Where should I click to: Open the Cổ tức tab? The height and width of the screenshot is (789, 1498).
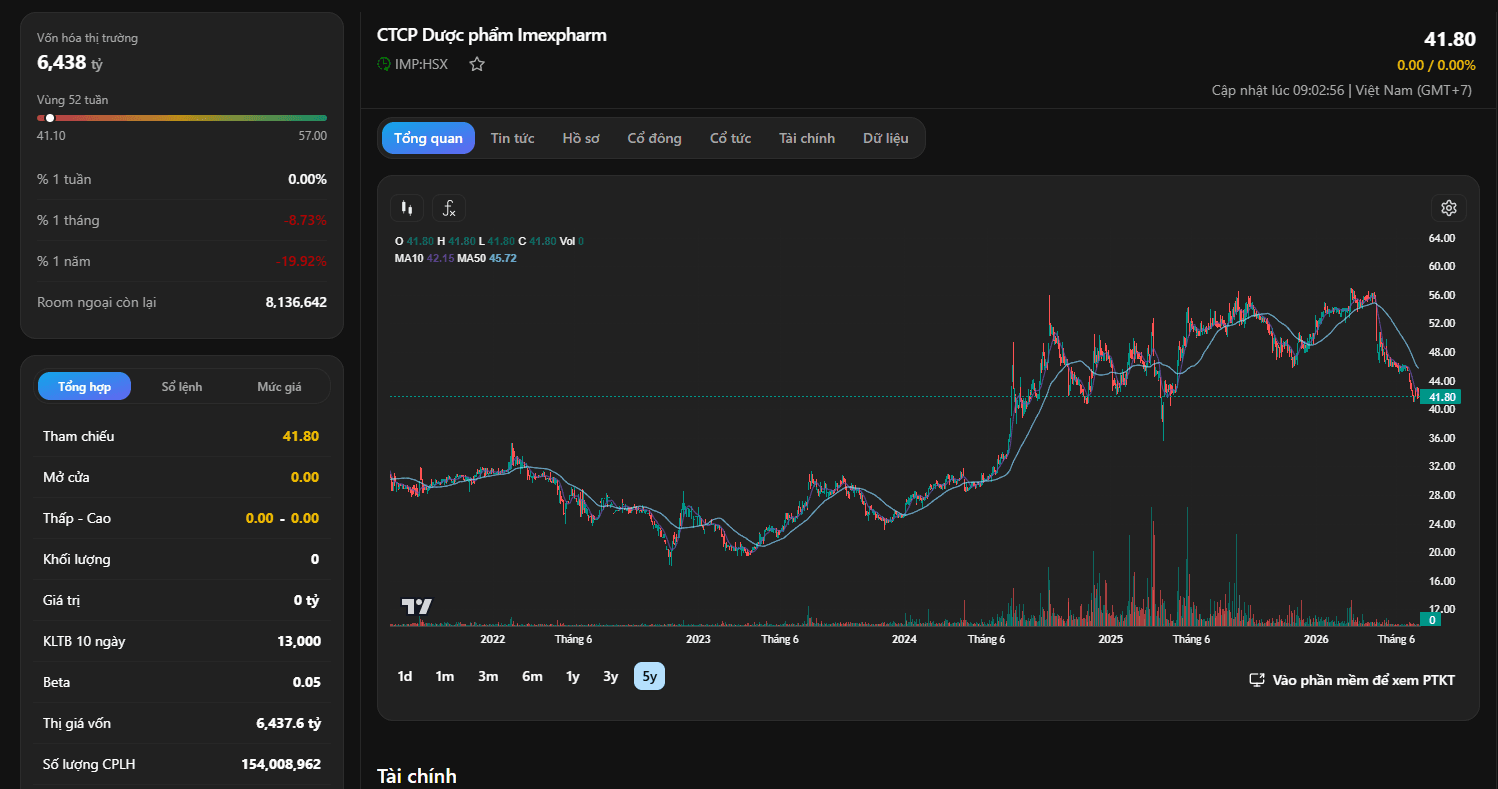pyautogui.click(x=730, y=138)
